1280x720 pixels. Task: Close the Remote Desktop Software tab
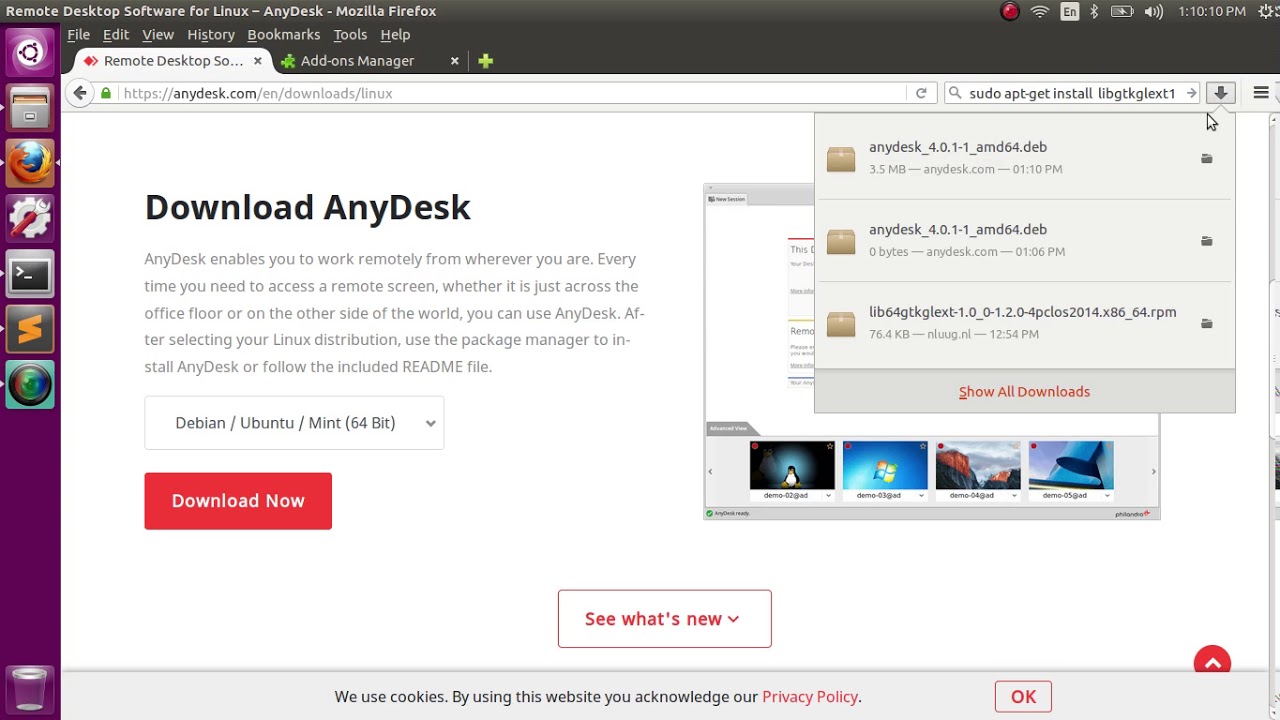(x=257, y=61)
